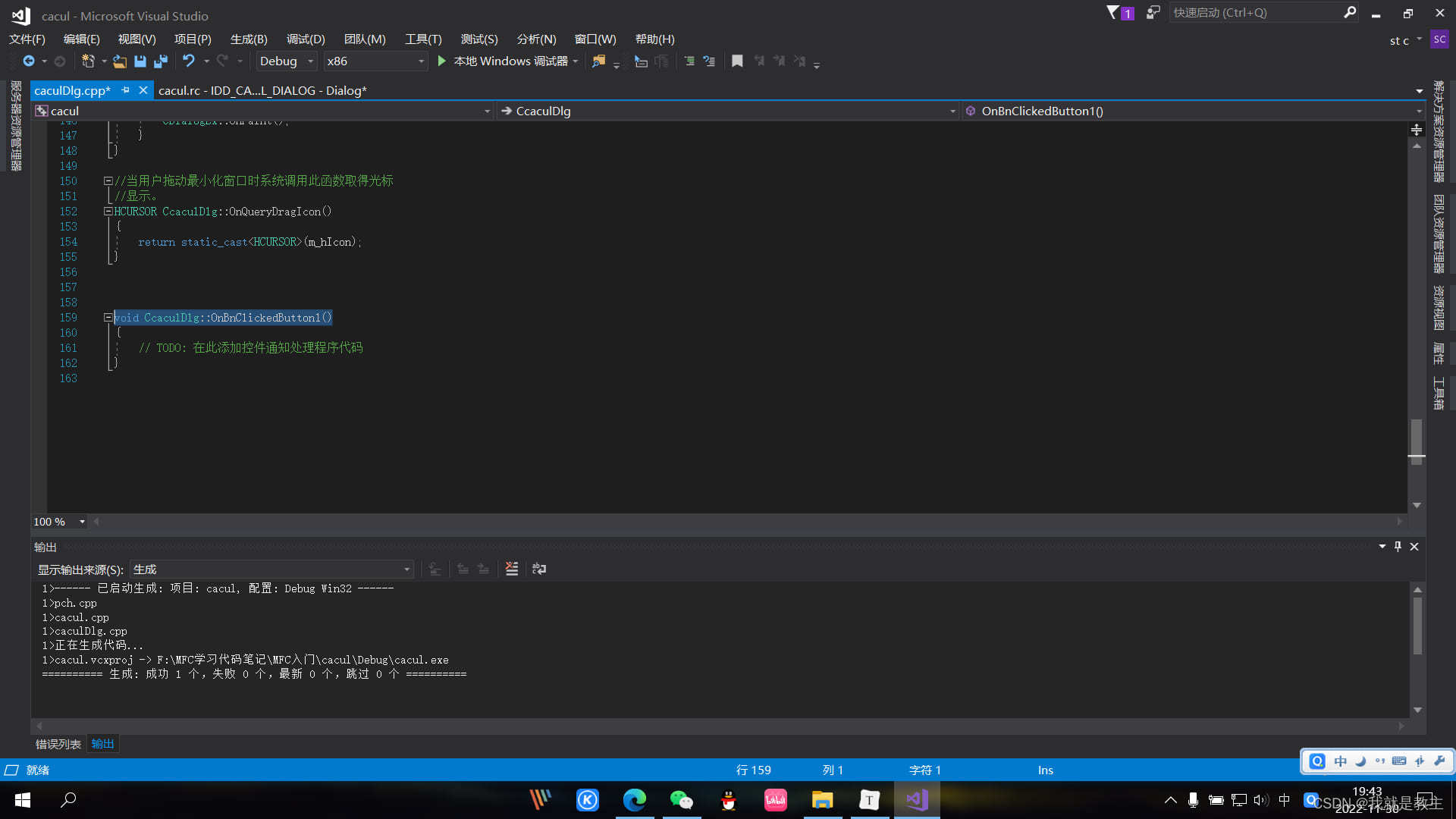Click the Clear All output icon
Viewport: 1456px width, 819px height.
[x=512, y=569]
